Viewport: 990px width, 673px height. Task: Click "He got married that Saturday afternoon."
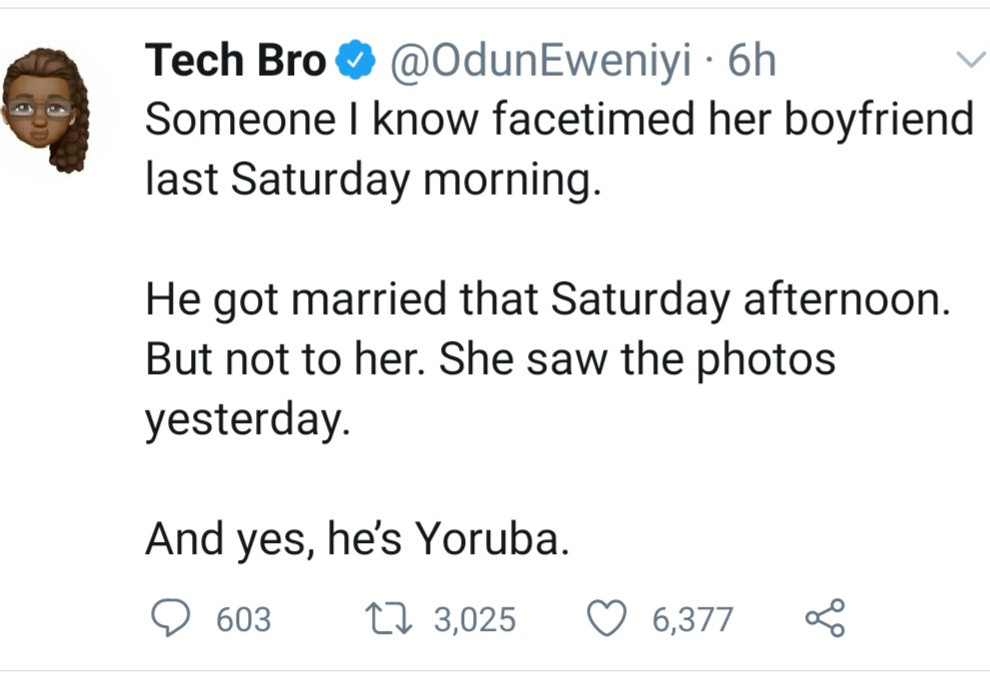[546, 300]
